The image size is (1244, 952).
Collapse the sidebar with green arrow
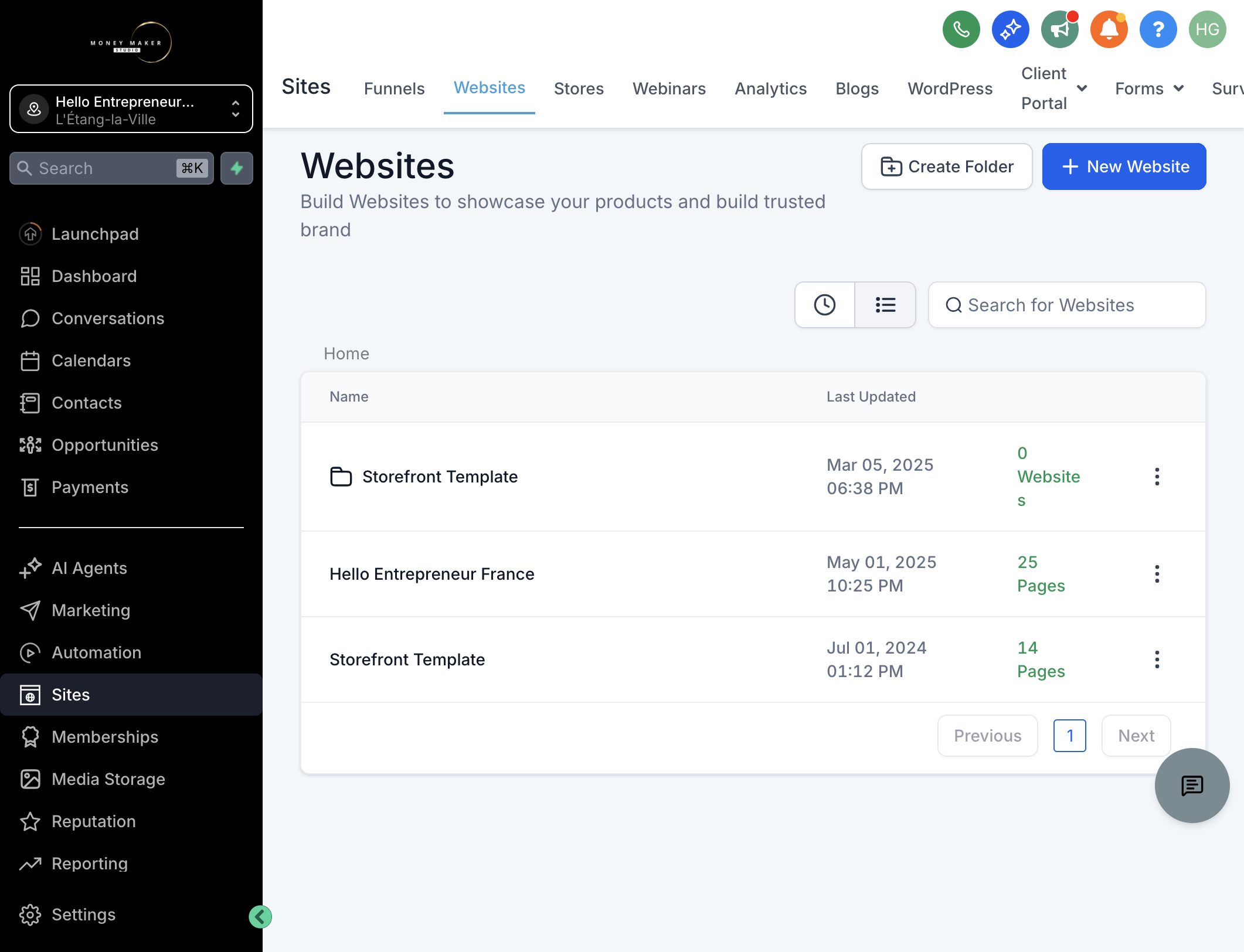[260, 917]
